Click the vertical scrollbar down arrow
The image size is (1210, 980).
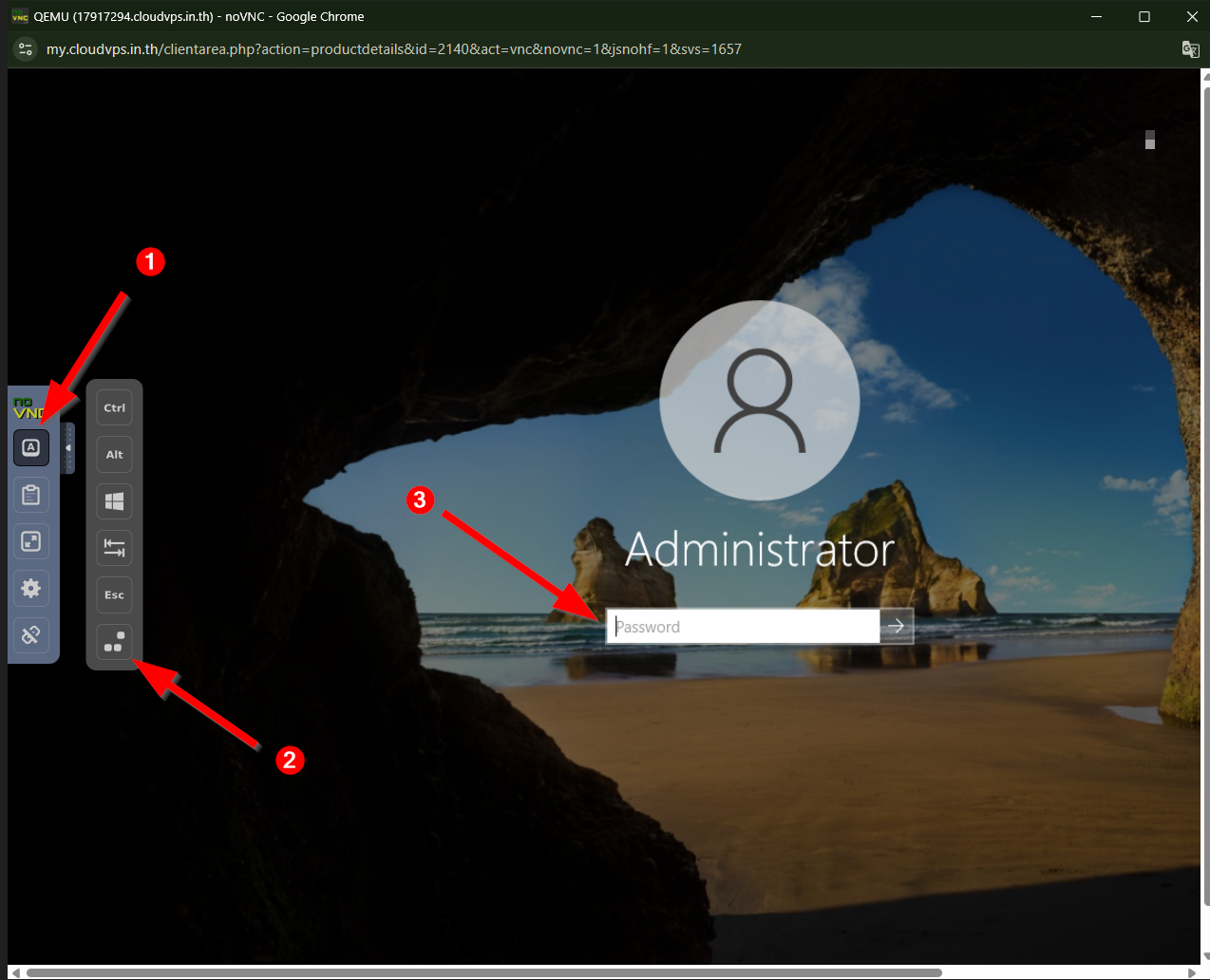1205,957
